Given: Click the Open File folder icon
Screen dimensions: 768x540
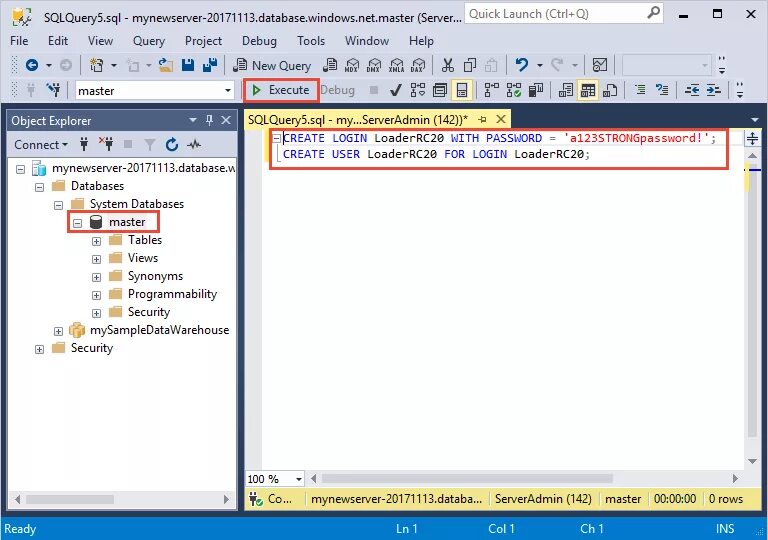Looking at the screenshot, I should (x=166, y=65).
